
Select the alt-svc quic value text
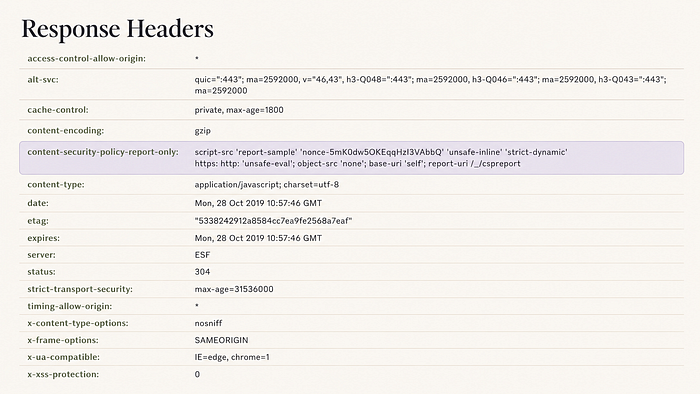(x=430, y=85)
